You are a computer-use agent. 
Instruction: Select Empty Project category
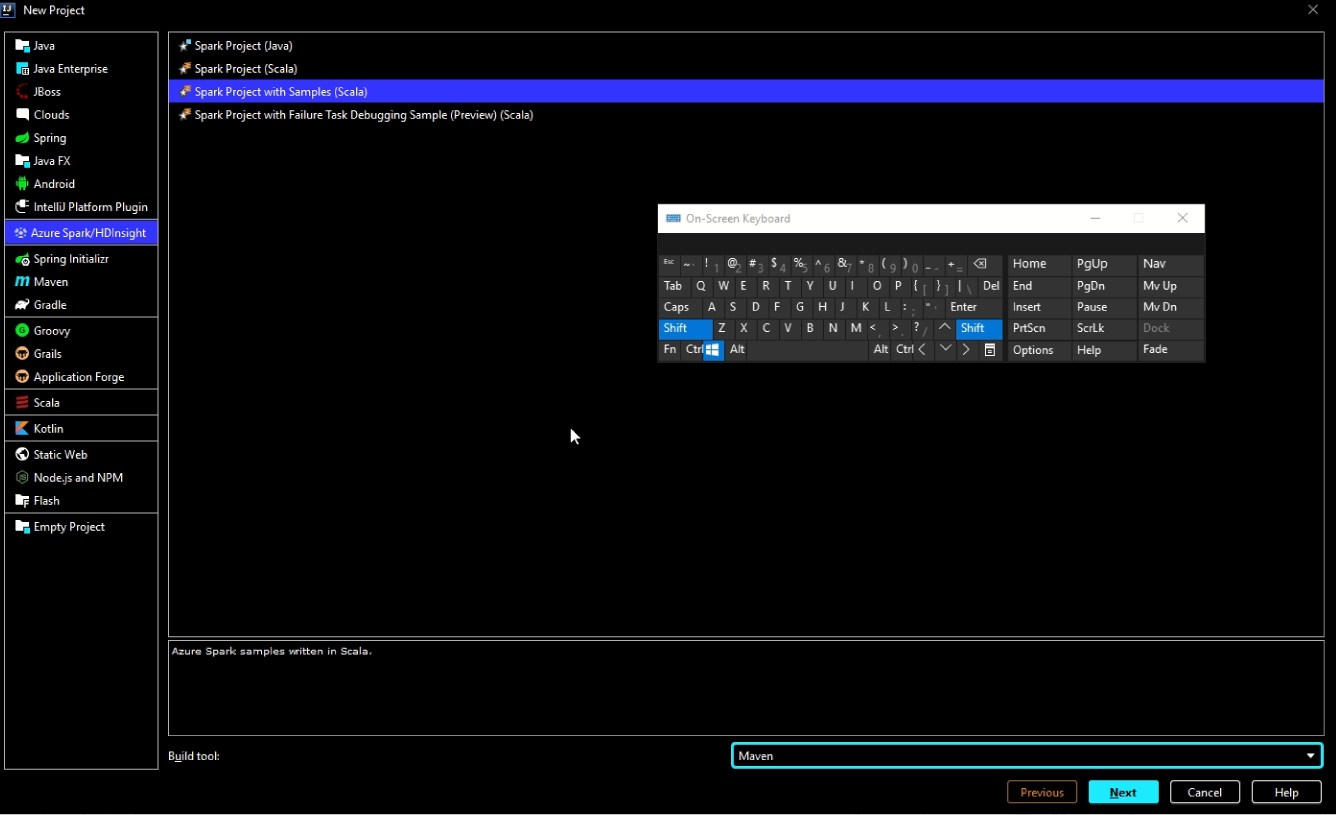coord(81,527)
